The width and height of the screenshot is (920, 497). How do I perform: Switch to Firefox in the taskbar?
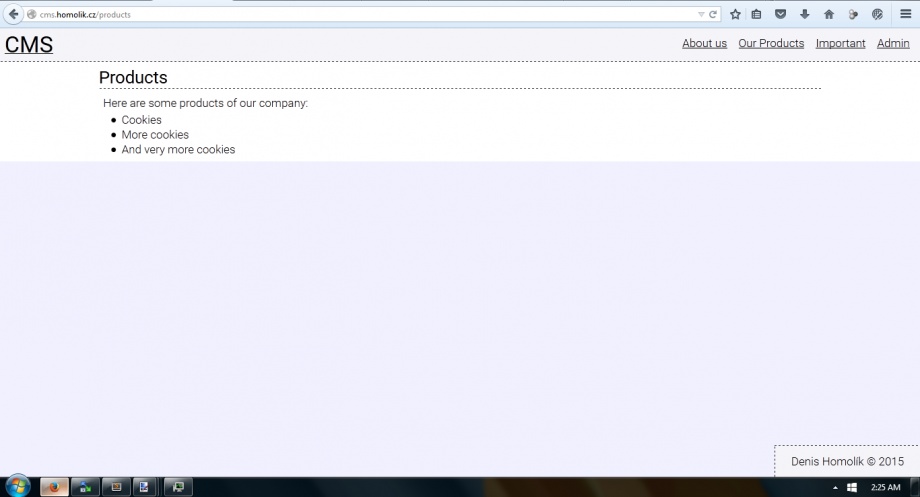click(x=55, y=487)
